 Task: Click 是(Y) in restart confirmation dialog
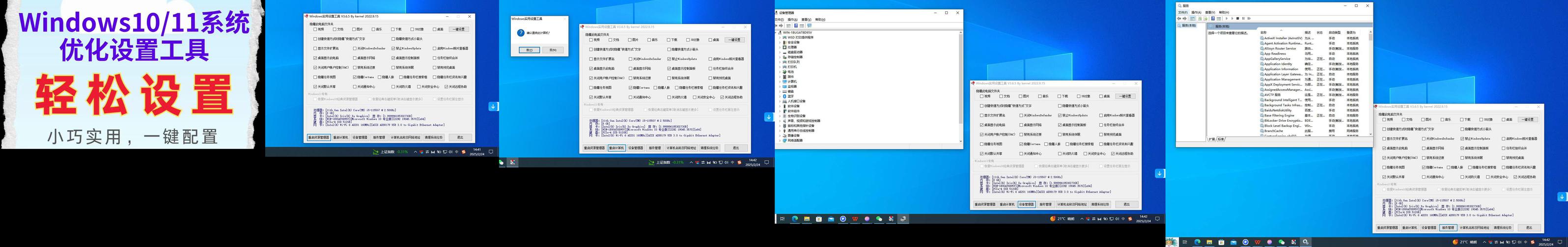point(529,50)
